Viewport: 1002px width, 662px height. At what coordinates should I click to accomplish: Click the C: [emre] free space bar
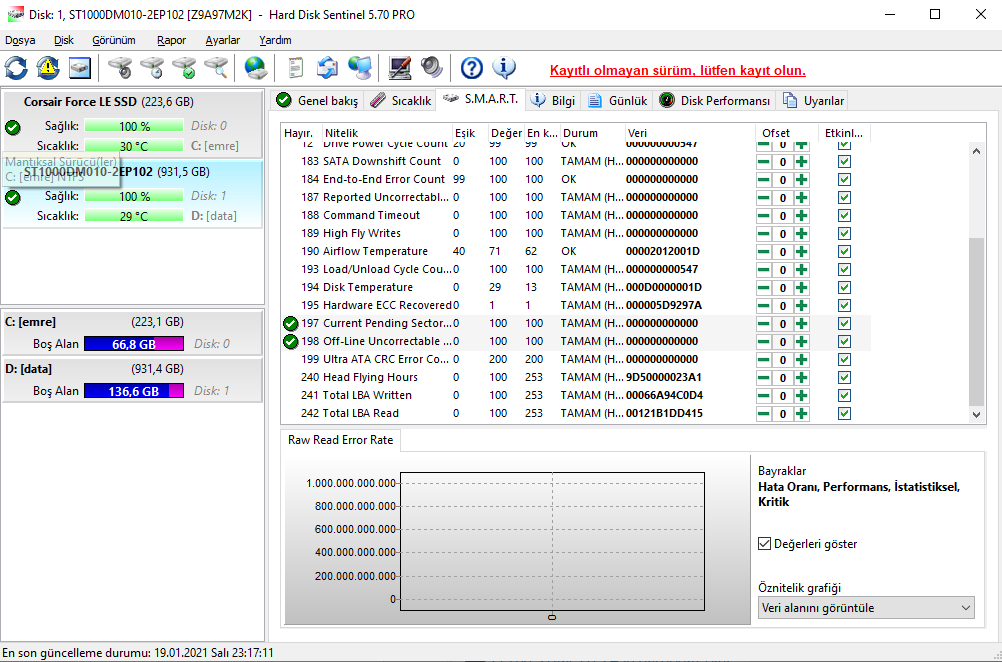tap(134, 344)
